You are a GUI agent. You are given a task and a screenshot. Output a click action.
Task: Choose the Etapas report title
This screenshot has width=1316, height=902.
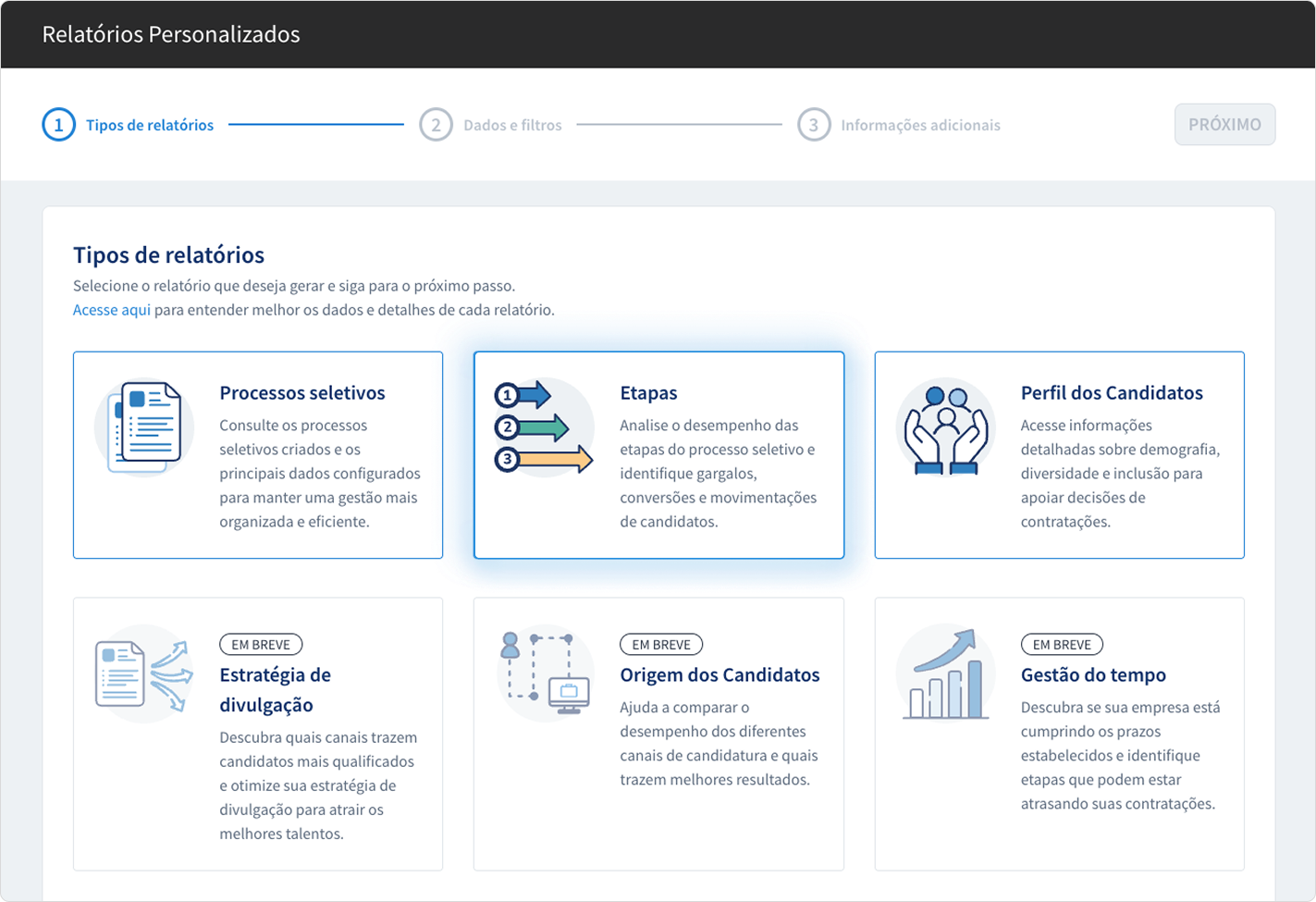pos(648,392)
